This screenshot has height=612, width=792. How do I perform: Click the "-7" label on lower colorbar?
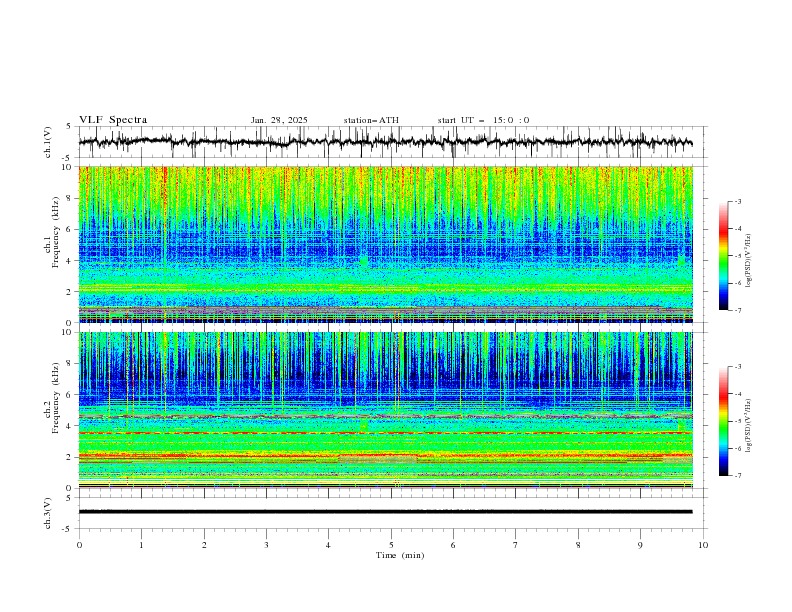[x=738, y=476]
